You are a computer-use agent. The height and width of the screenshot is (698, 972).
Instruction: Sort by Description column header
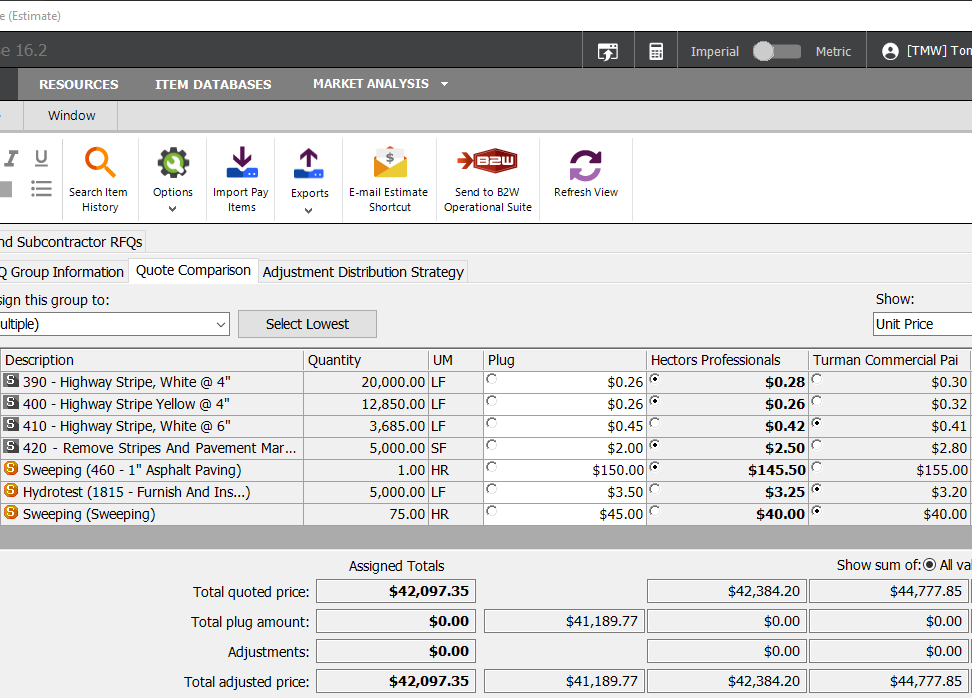(152, 360)
